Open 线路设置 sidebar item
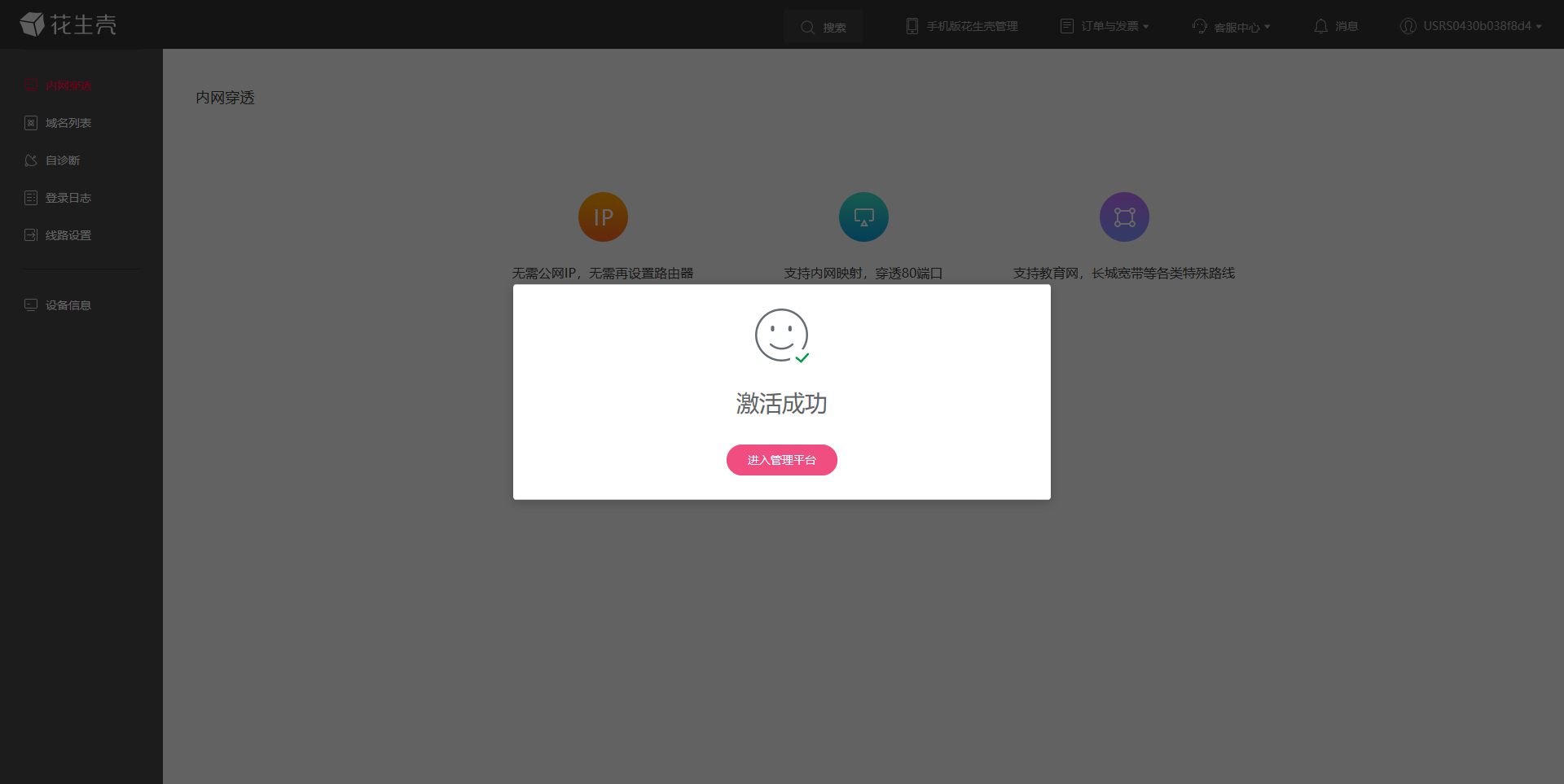The width and height of the screenshot is (1564, 784). [x=68, y=235]
